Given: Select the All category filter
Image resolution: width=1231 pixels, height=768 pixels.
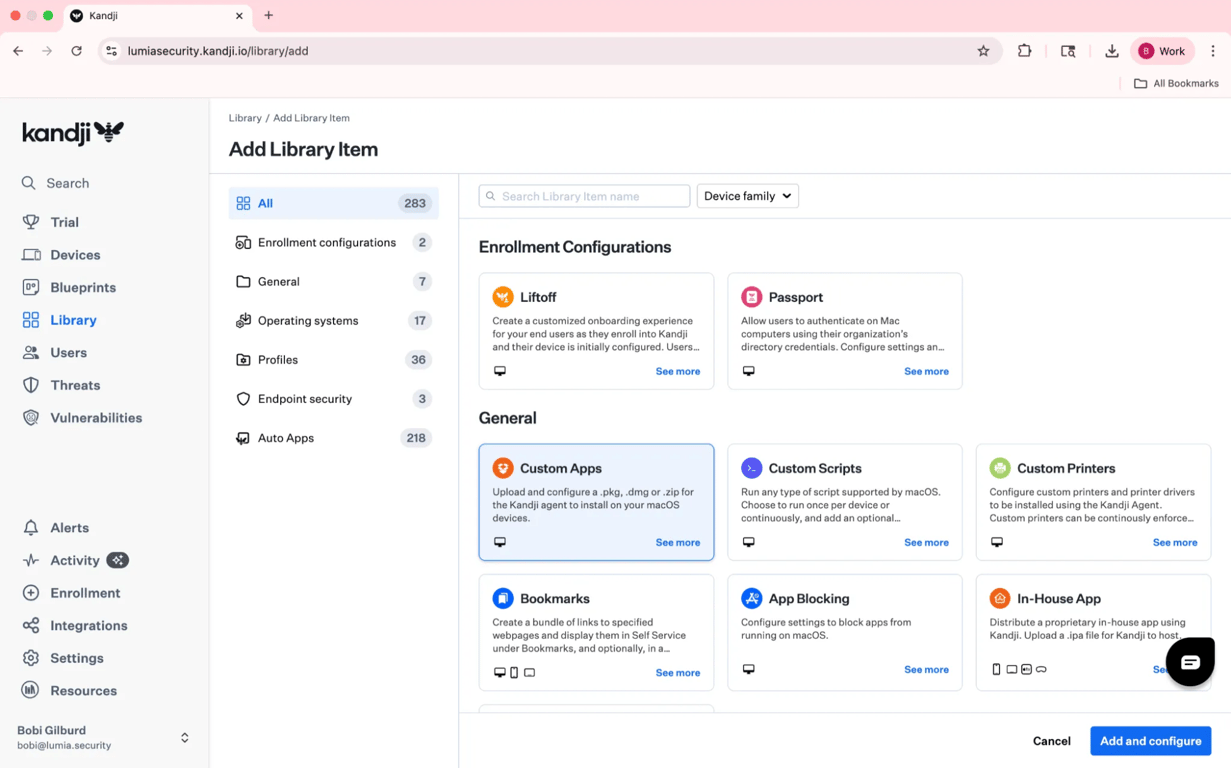Looking at the screenshot, I should [333, 203].
